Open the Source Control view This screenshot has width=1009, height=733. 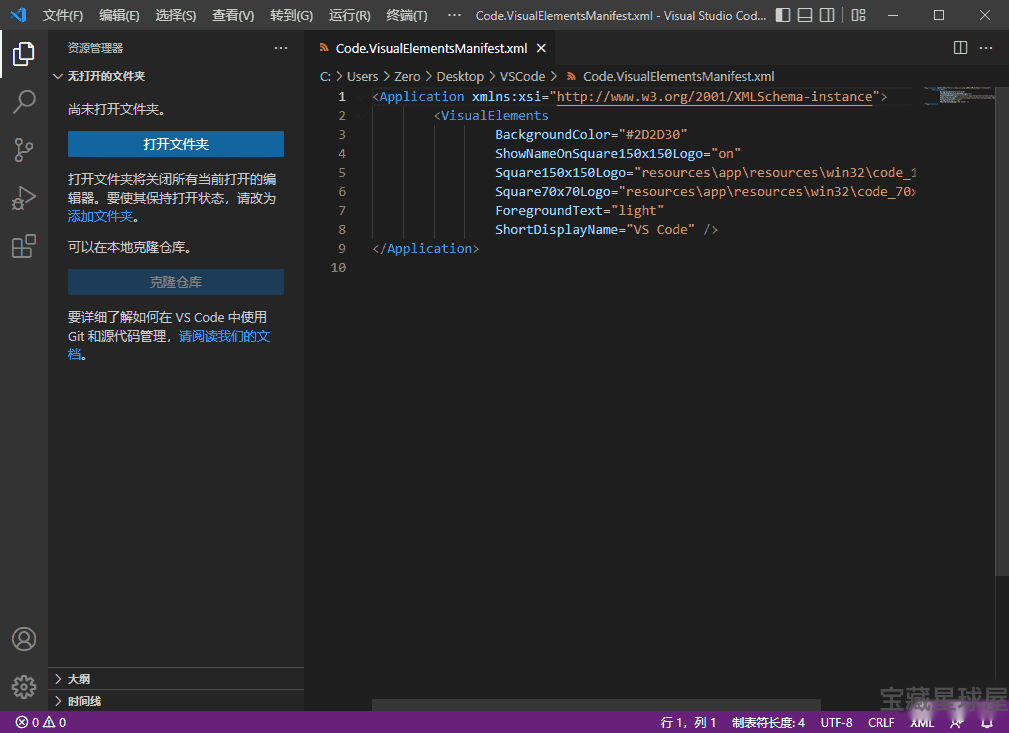[24, 149]
